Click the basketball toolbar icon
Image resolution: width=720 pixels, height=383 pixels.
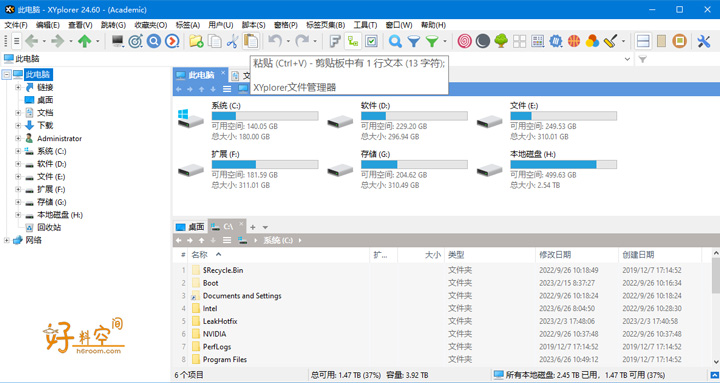[574, 41]
